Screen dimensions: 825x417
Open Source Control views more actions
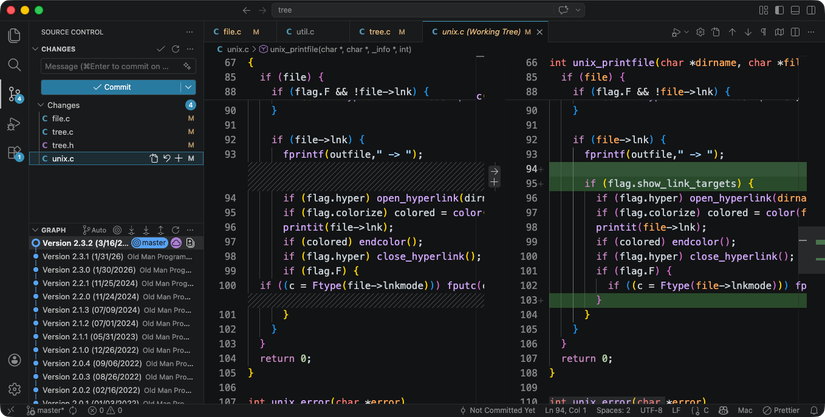(189, 32)
